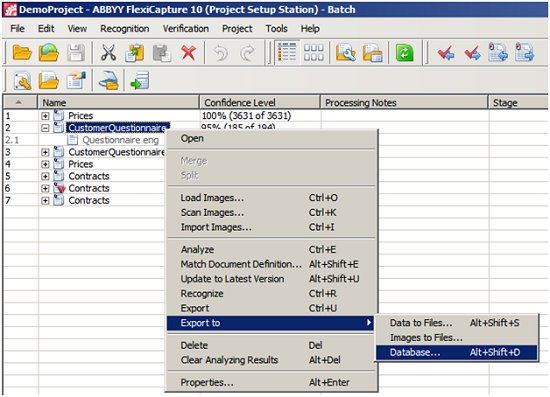Choose Update to Latest Version
The height and width of the screenshot is (397, 550).
point(271,279)
